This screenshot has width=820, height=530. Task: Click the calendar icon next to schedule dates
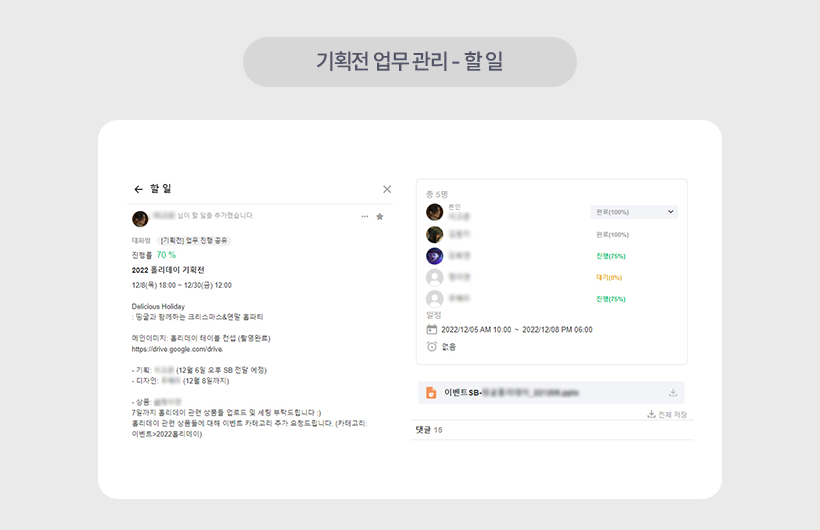coord(432,329)
